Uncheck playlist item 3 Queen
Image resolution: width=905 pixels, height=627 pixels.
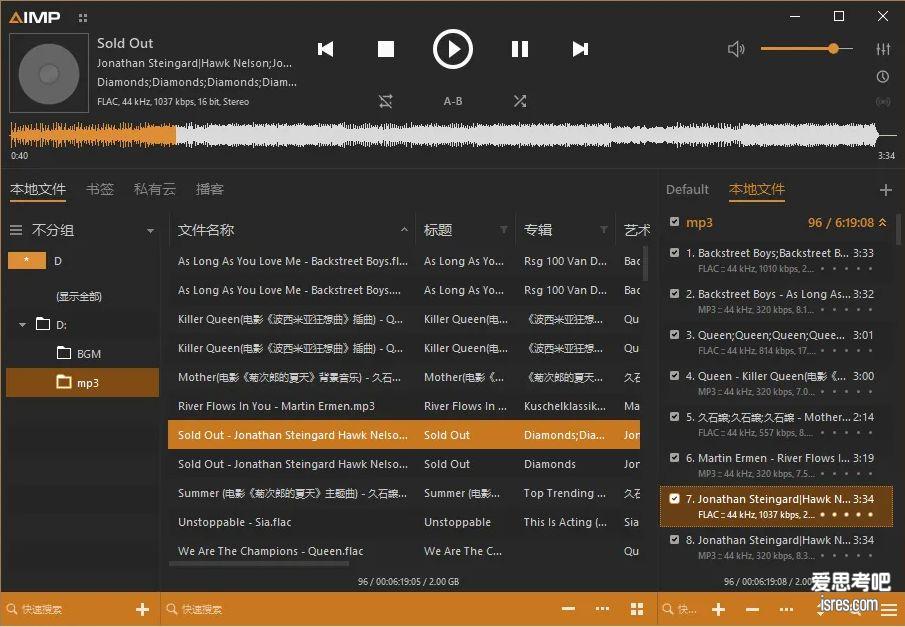(674, 334)
